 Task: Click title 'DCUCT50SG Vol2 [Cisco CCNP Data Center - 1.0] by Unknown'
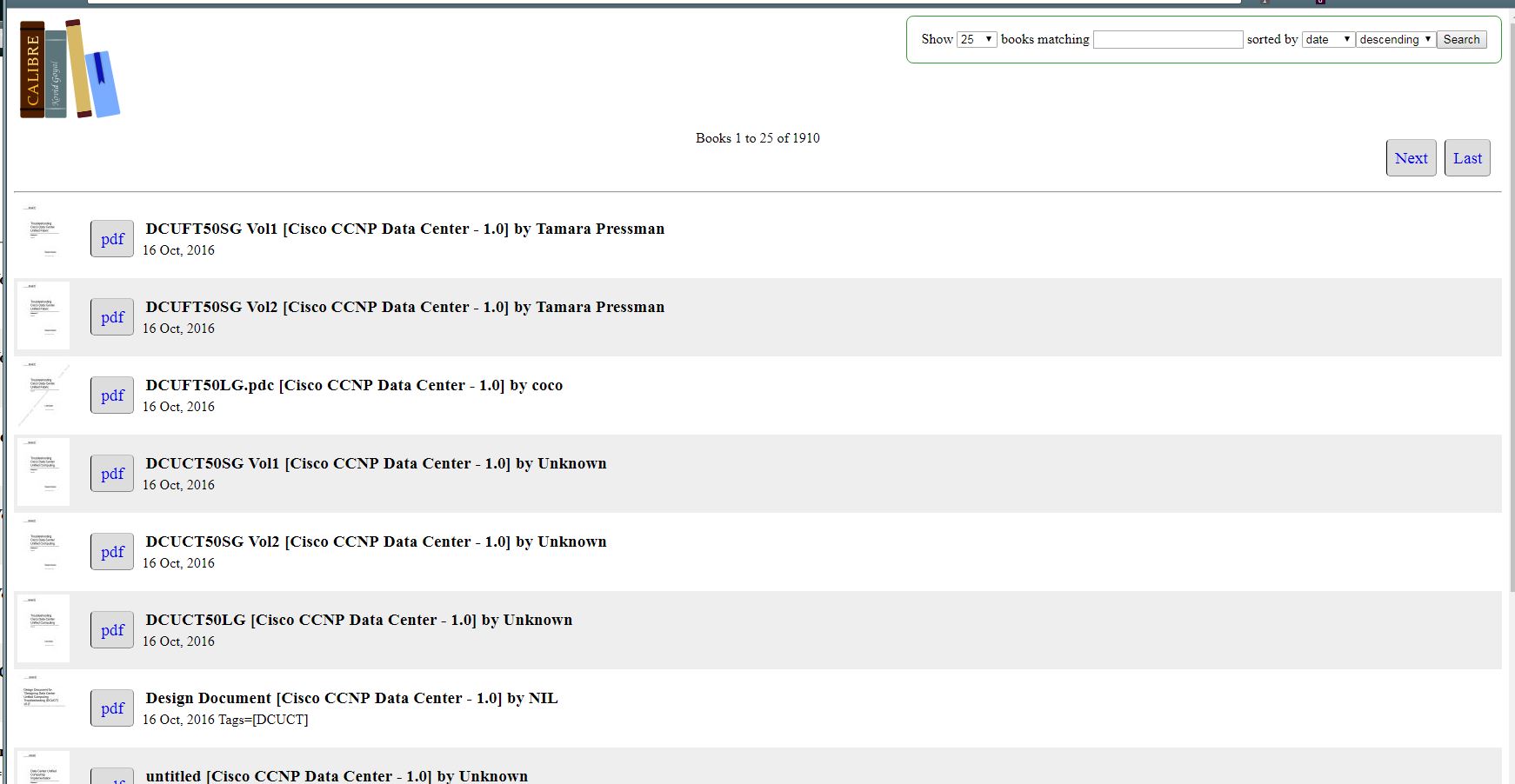click(x=377, y=541)
